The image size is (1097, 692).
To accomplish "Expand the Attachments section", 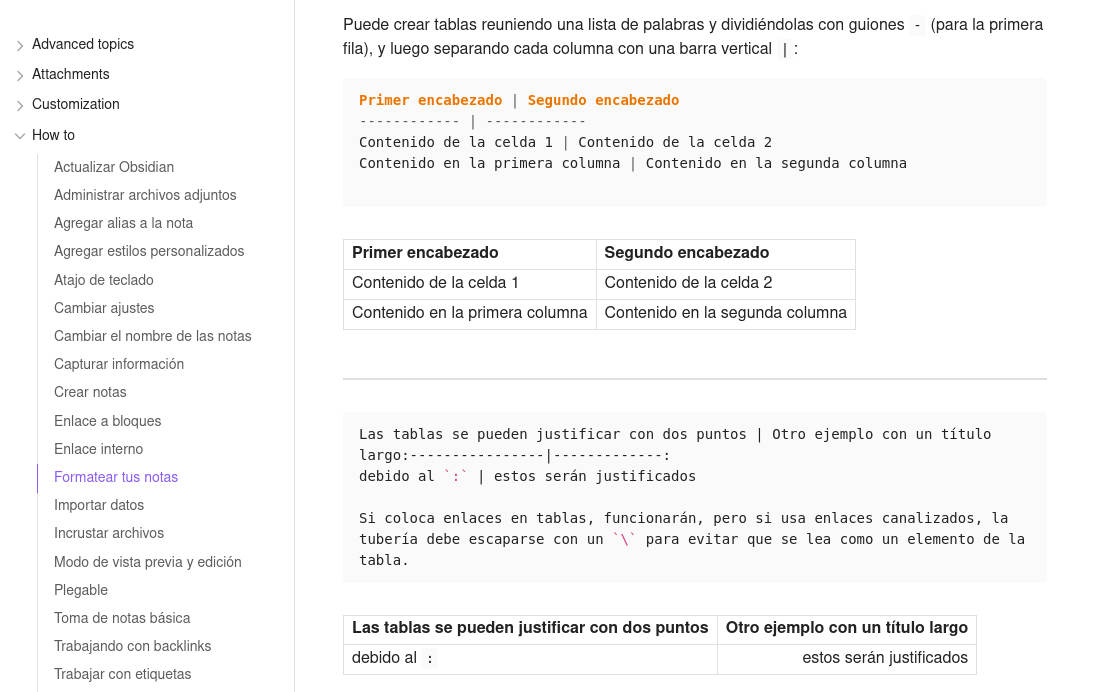I will click(x=71, y=74).
